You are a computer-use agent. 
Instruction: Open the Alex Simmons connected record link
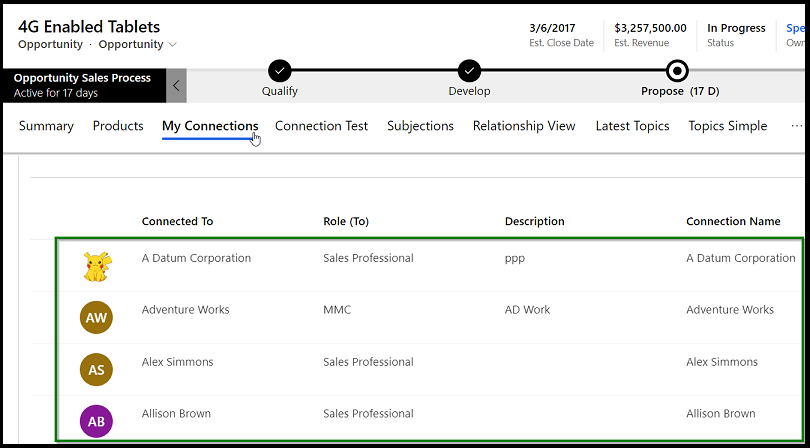click(x=177, y=362)
